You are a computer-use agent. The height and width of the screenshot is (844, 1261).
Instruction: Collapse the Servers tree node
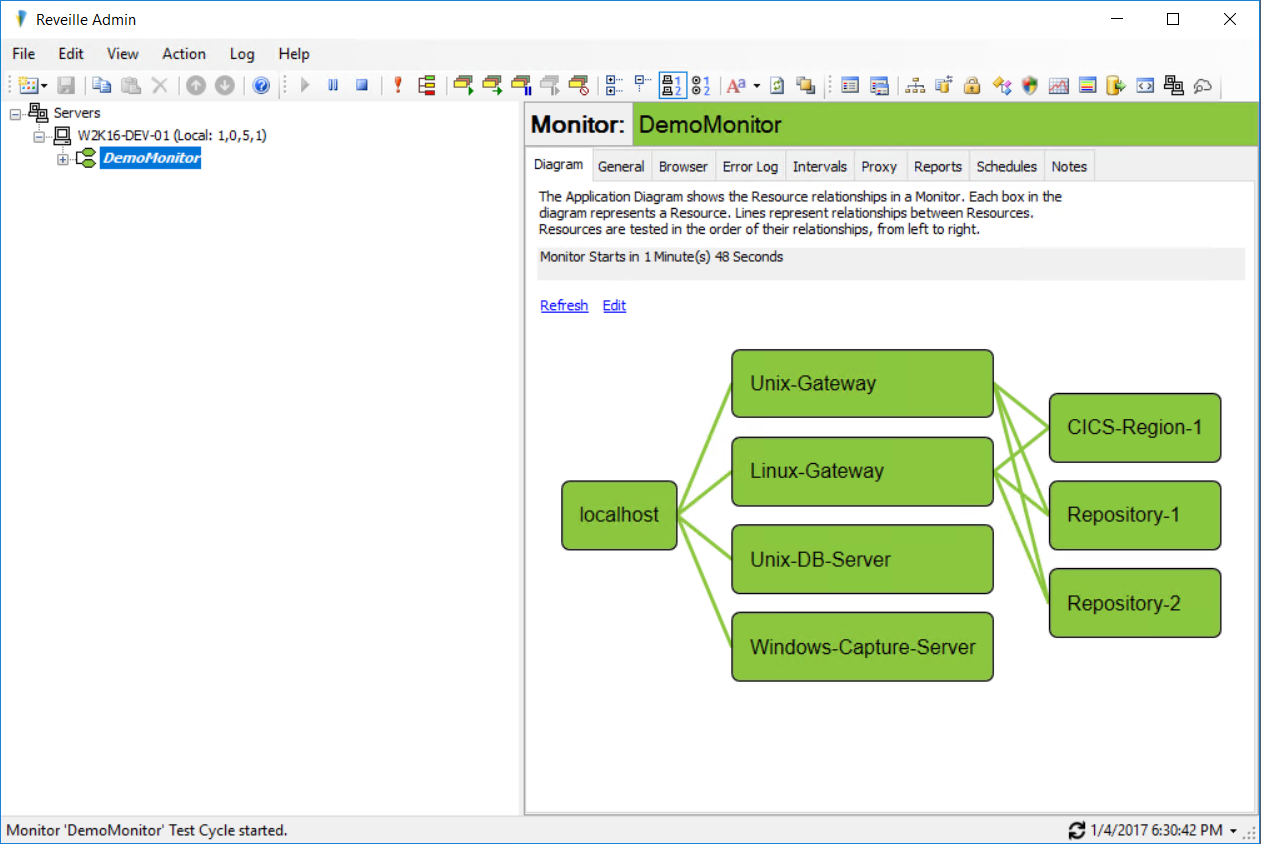point(15,114)
